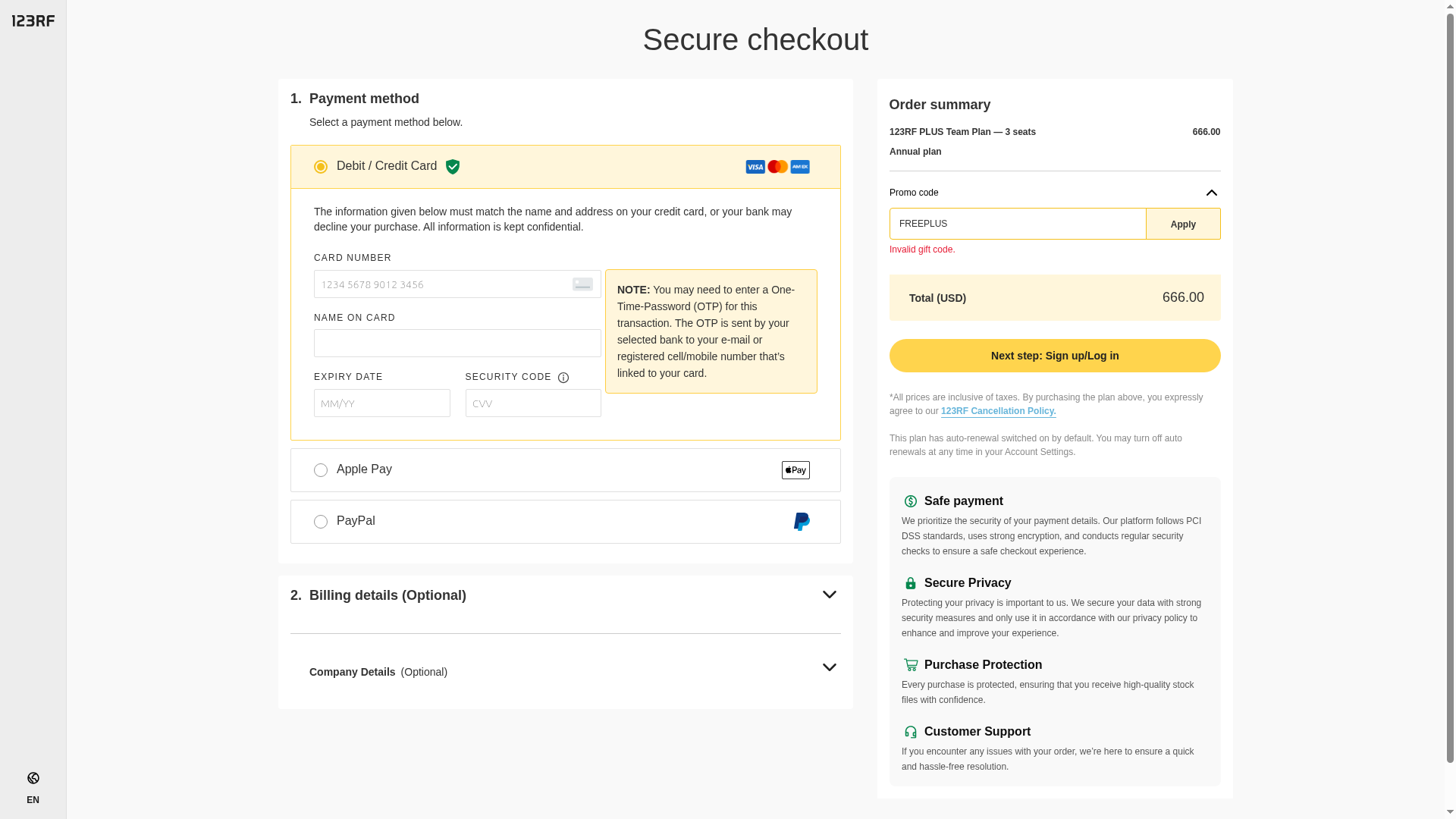Open the 123RF Cancellation Policy link
This screenshot has width=1456, height=819.
tap(998, 412)
